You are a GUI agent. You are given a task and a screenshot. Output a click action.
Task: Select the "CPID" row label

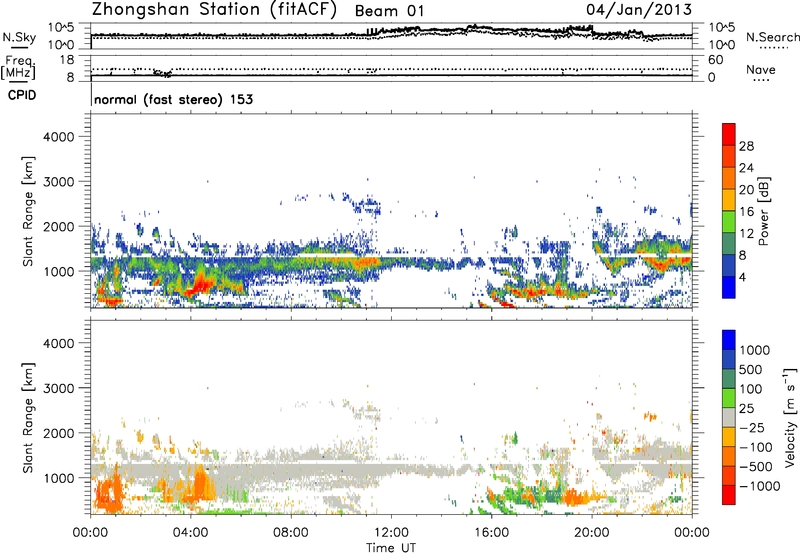(x=22, y=95)
